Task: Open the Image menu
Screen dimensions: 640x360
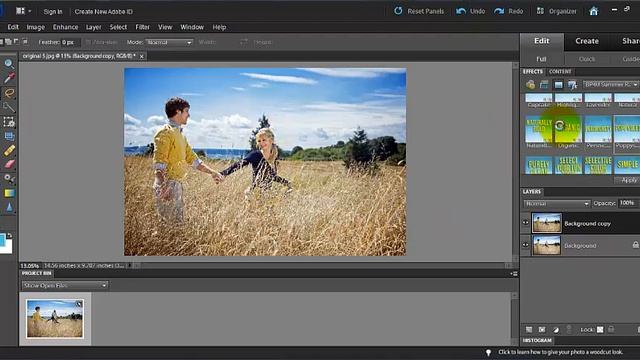Action: point(36,27)
